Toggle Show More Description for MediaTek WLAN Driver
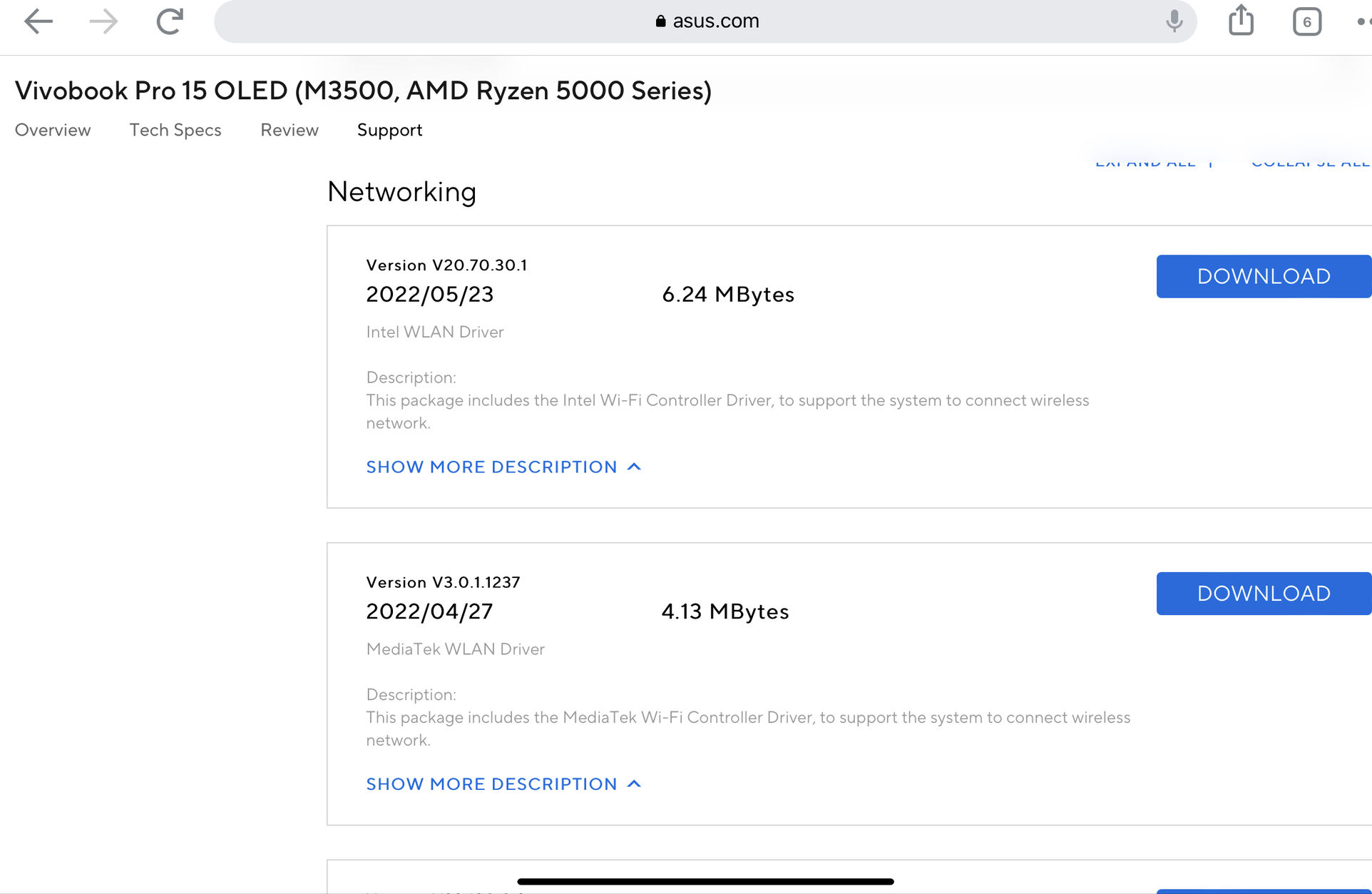 503,783
